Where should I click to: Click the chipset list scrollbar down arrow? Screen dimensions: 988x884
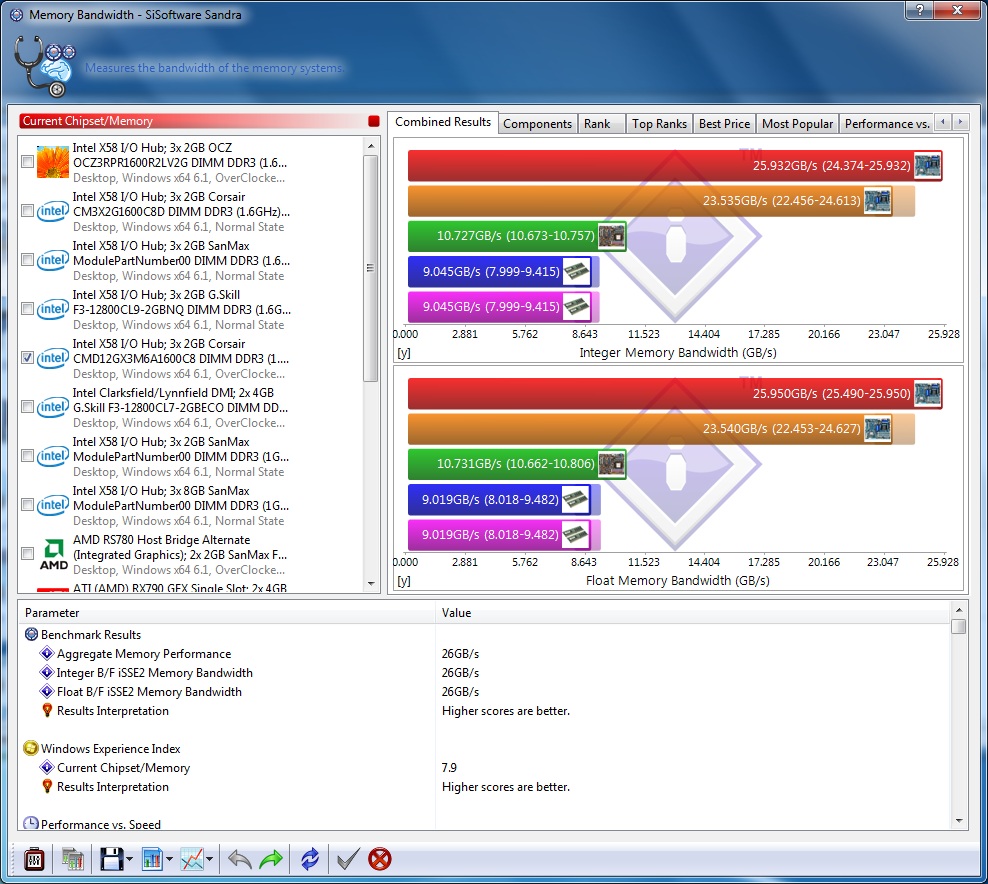[370, 584]
